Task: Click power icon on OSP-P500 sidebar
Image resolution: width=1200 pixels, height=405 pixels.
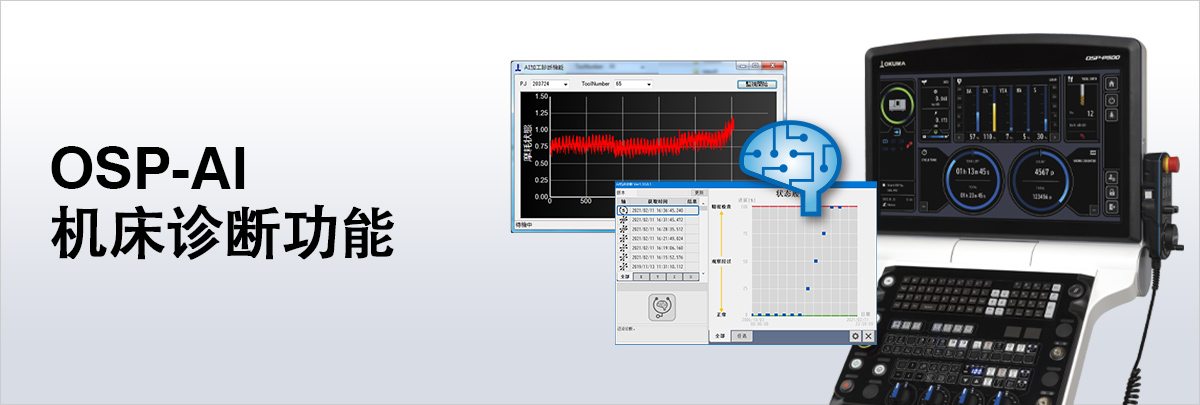Action: 1111,100
